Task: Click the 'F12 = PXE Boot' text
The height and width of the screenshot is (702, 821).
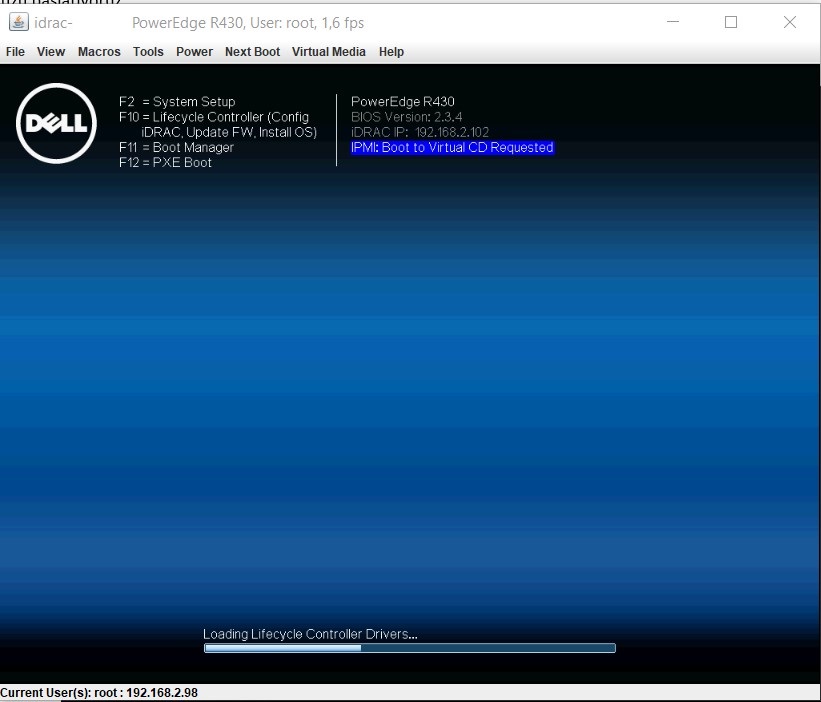Action: 165,162
